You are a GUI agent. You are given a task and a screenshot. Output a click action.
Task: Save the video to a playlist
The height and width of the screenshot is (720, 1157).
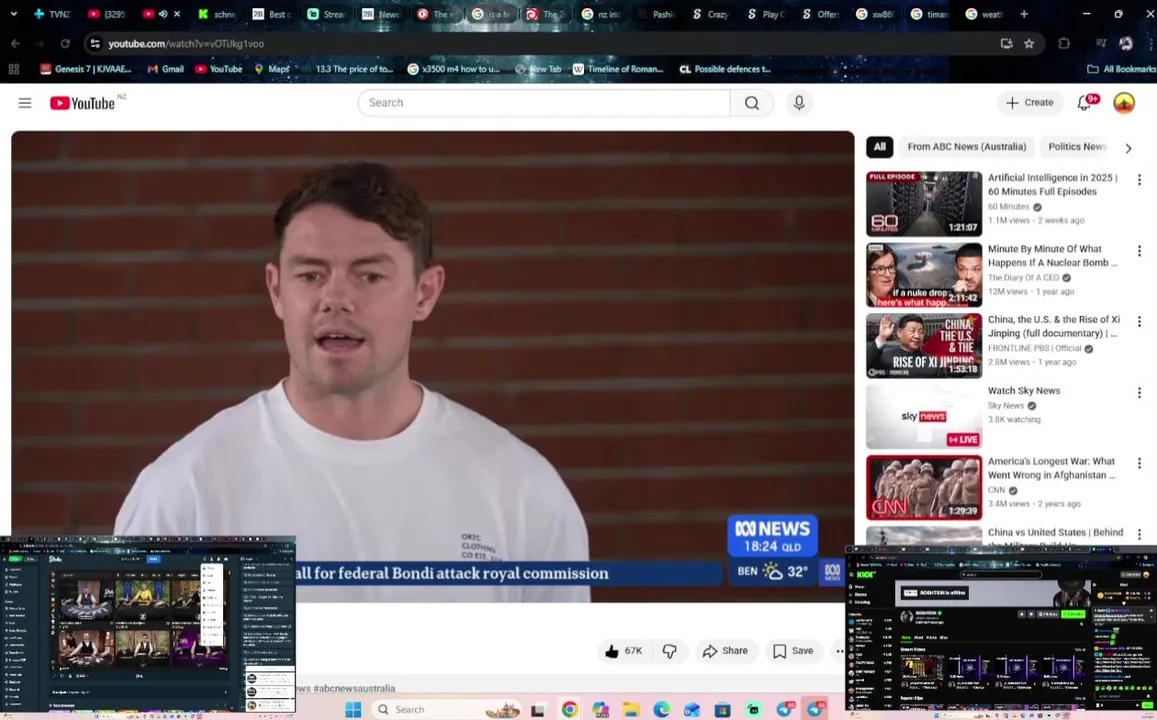coord(793,651)
